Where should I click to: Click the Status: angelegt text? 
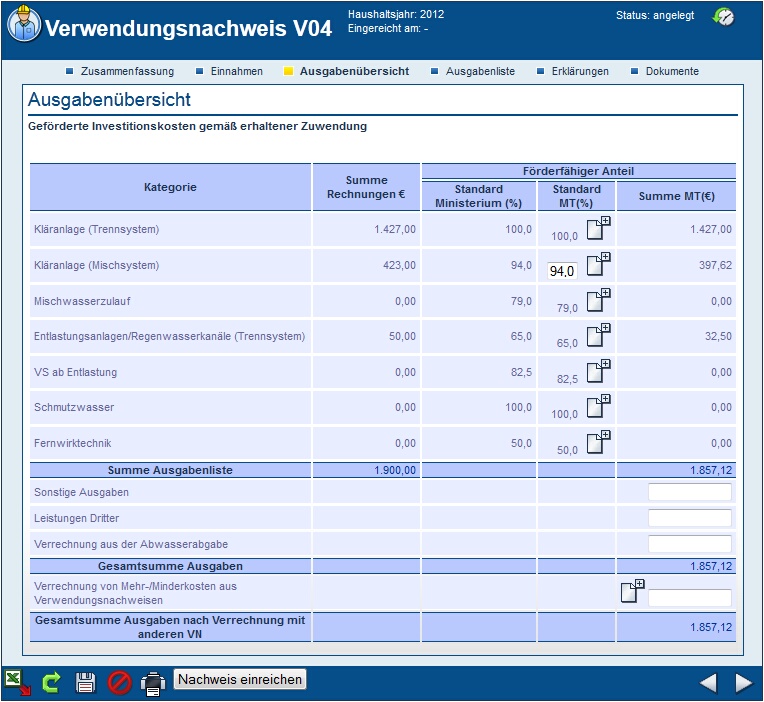(x=655, y=16)
